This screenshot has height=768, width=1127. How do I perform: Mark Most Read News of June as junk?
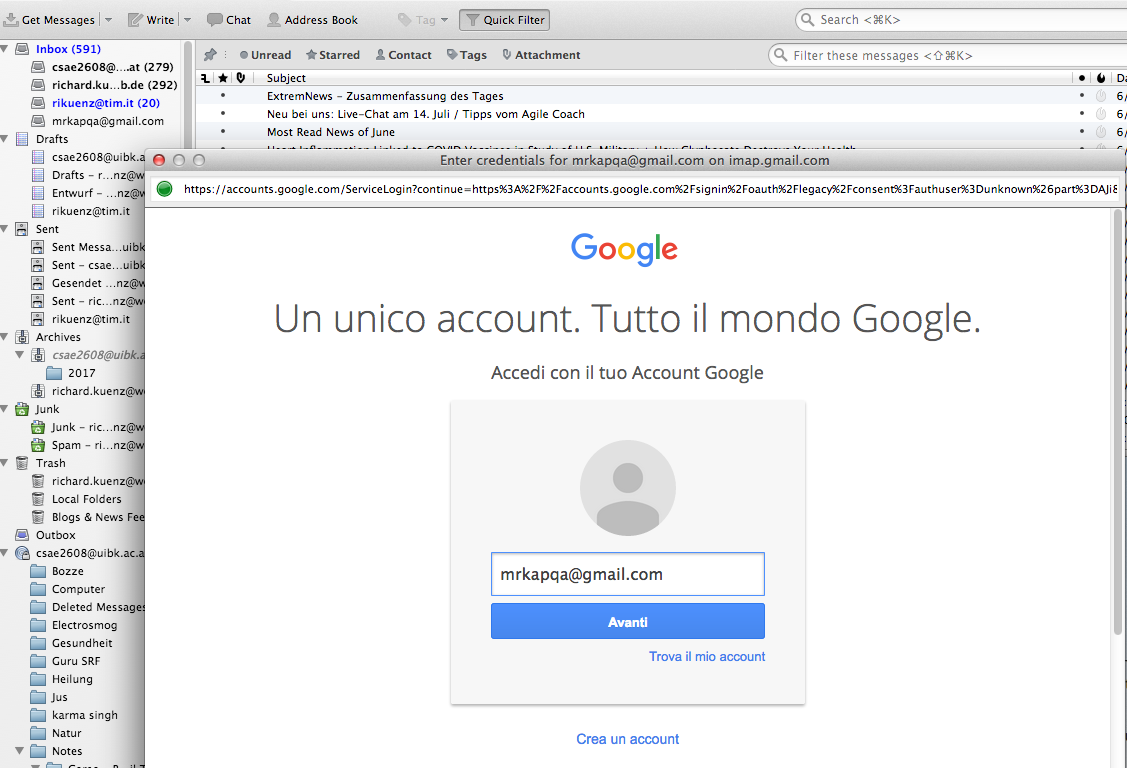[1100, 131]
